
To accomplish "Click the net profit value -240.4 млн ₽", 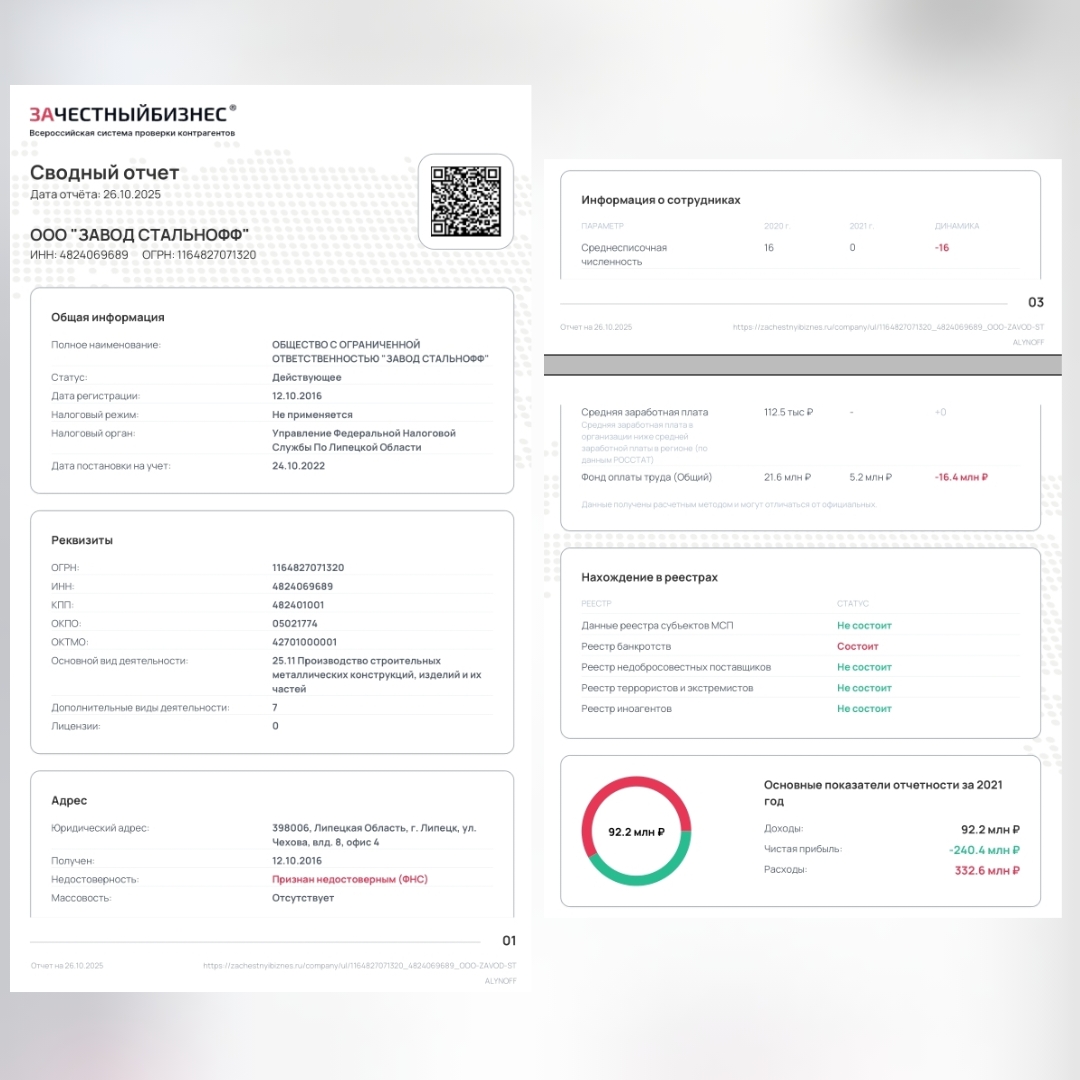I will pyautogui.click(x=984, y=850).
